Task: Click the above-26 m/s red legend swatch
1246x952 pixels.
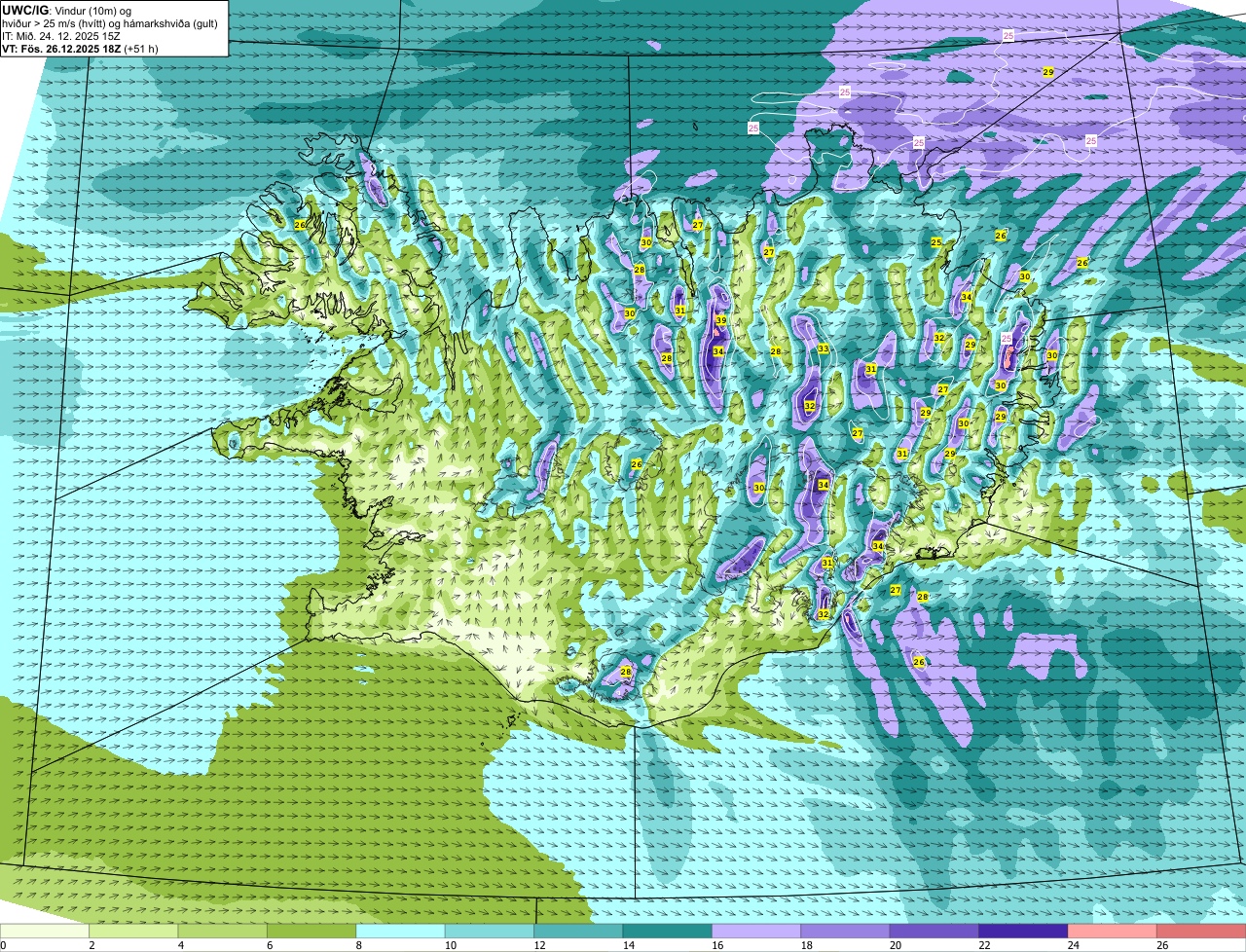Action: [1201, 931]
